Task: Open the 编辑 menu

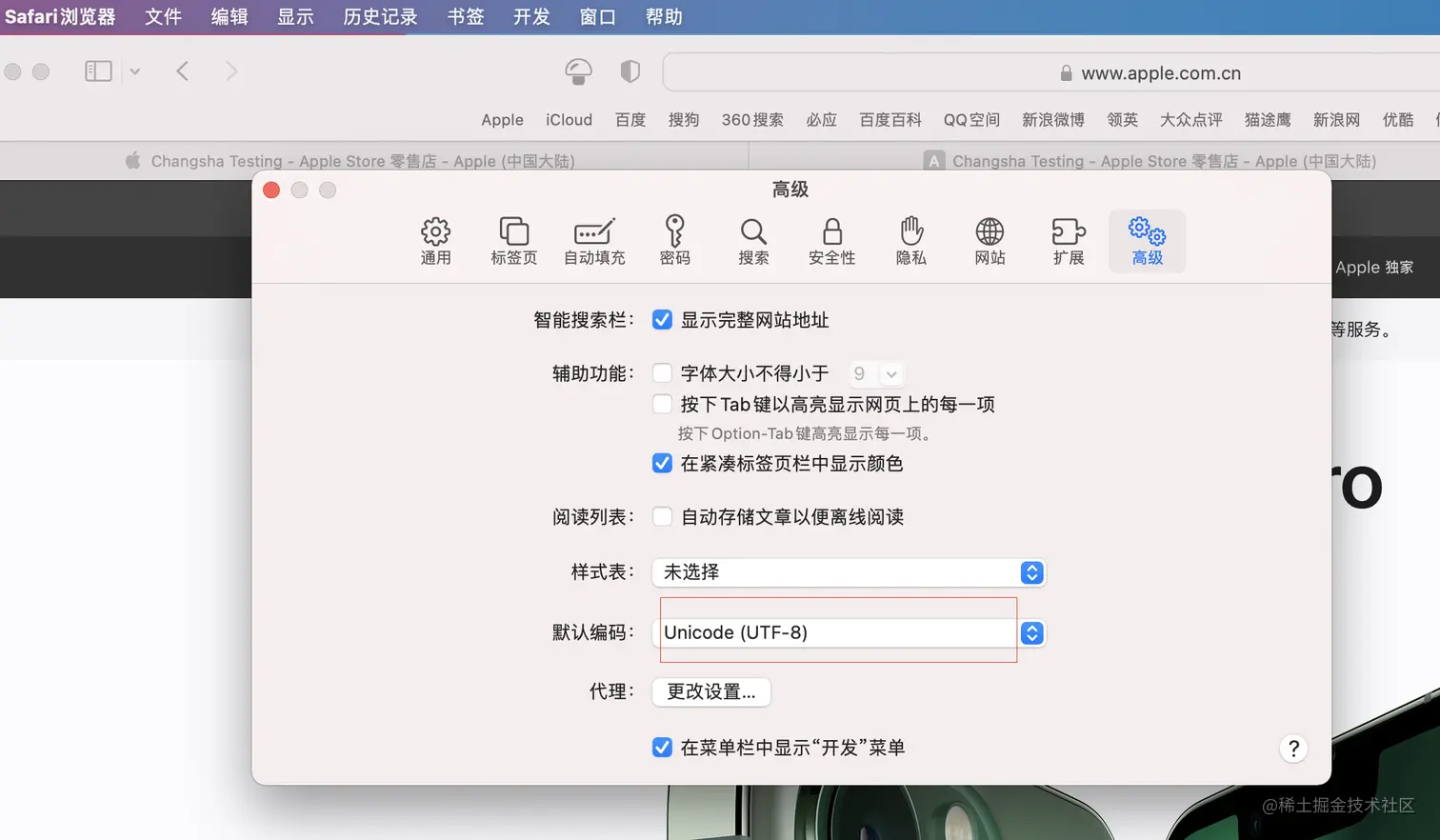Action: [x=230, y=17]
